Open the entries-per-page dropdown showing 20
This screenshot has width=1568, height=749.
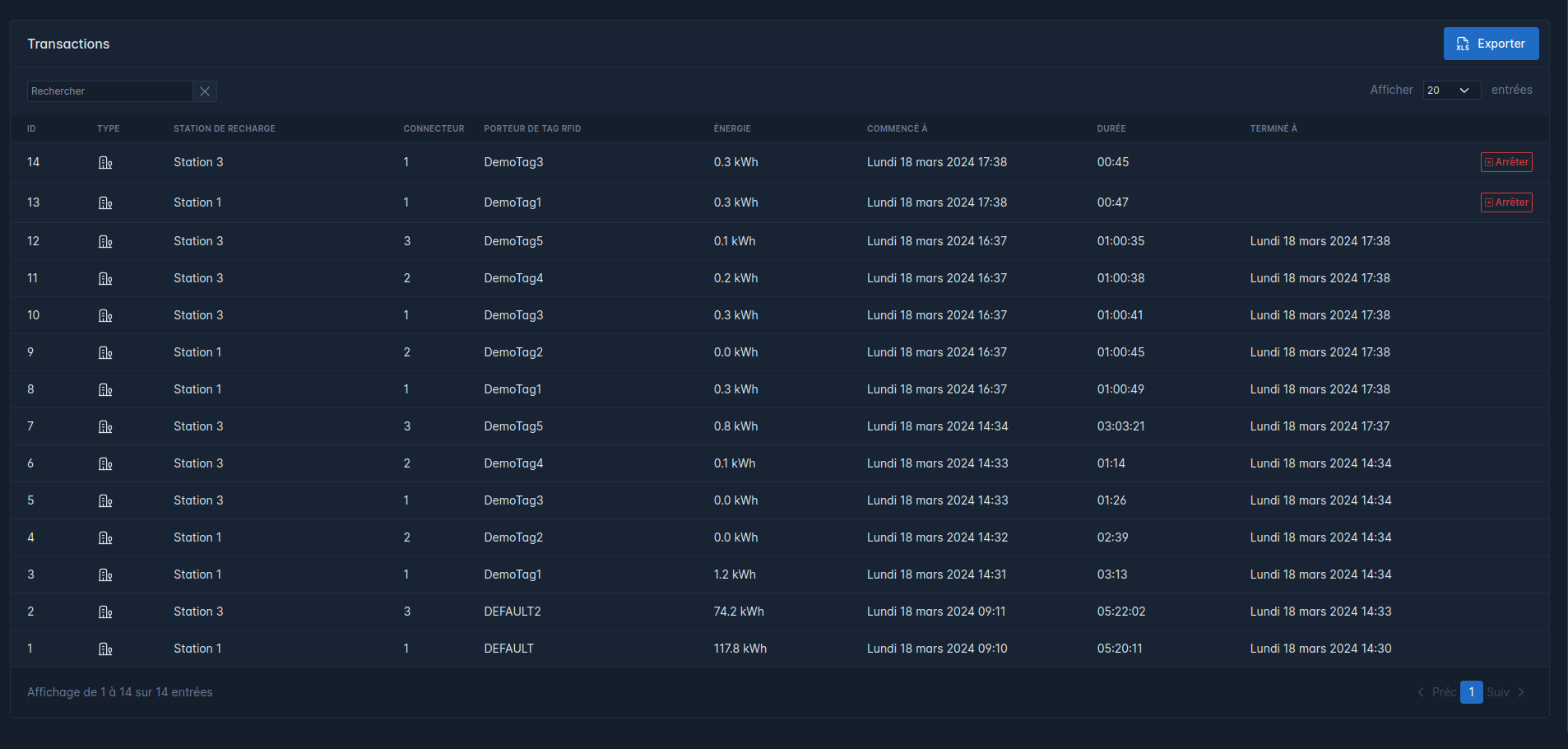1452,91
